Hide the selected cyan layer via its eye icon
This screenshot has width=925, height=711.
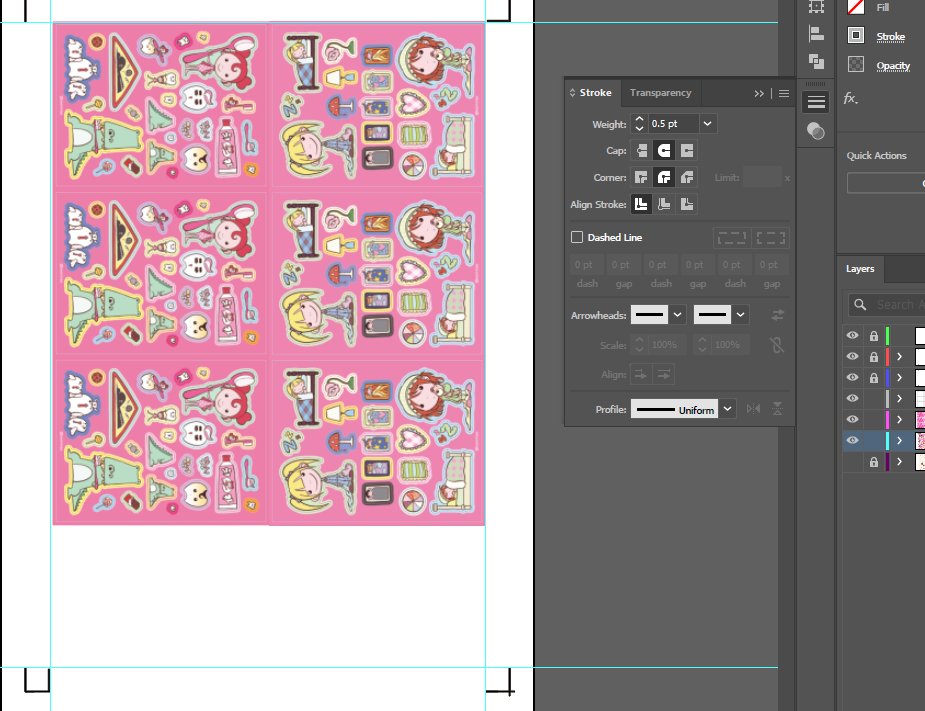pyautogui.click(x=852, y=440)
